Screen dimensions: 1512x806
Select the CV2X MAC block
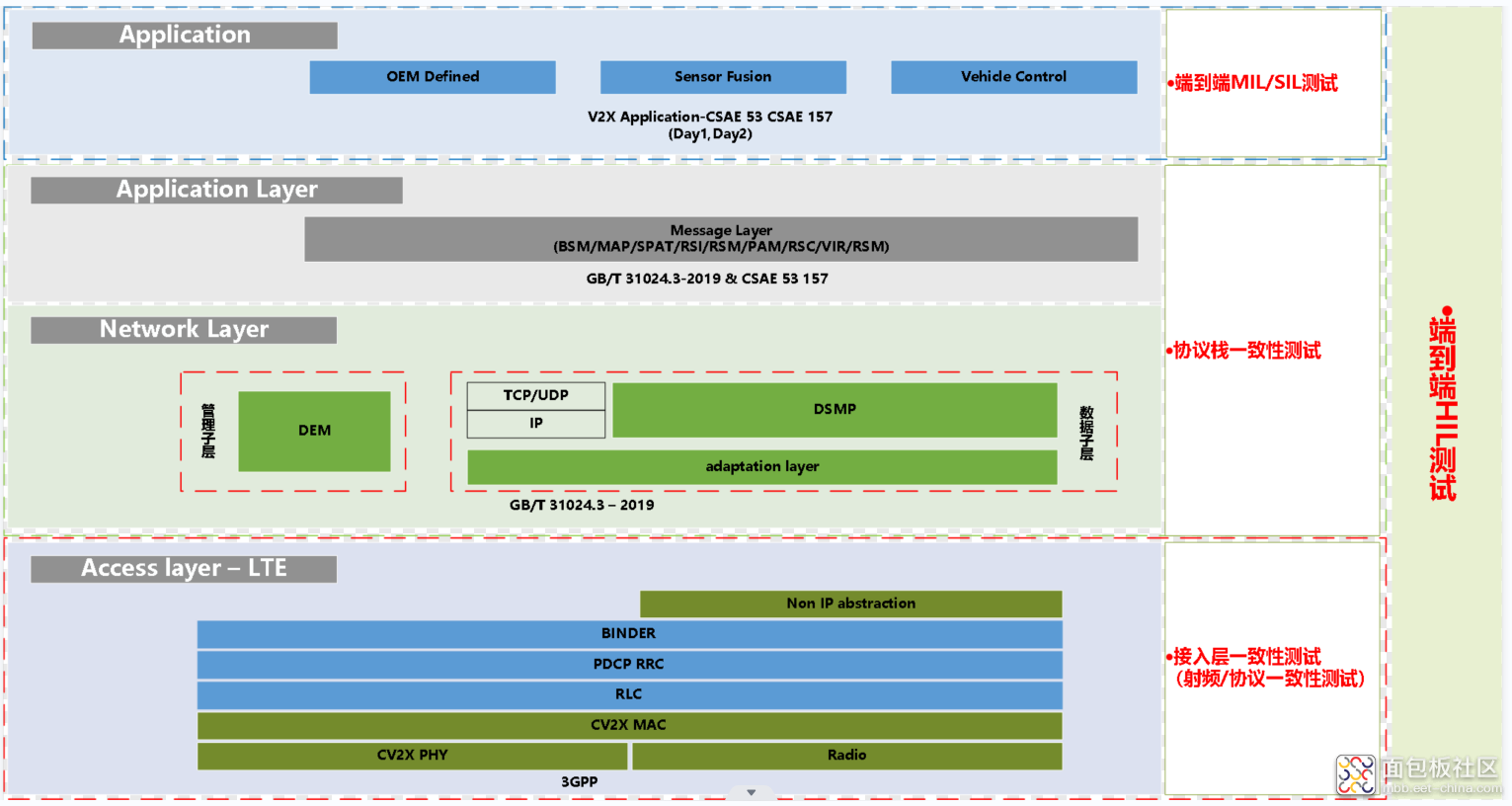tap(630, 726)
